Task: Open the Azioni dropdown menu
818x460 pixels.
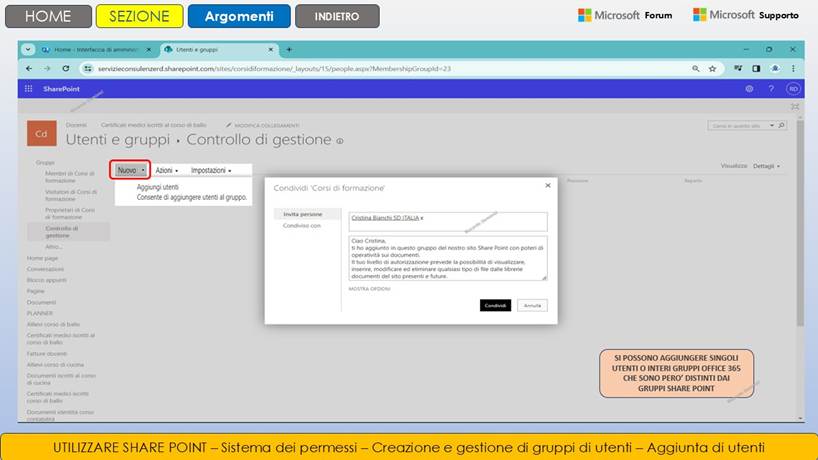Action: pos(166,171)
